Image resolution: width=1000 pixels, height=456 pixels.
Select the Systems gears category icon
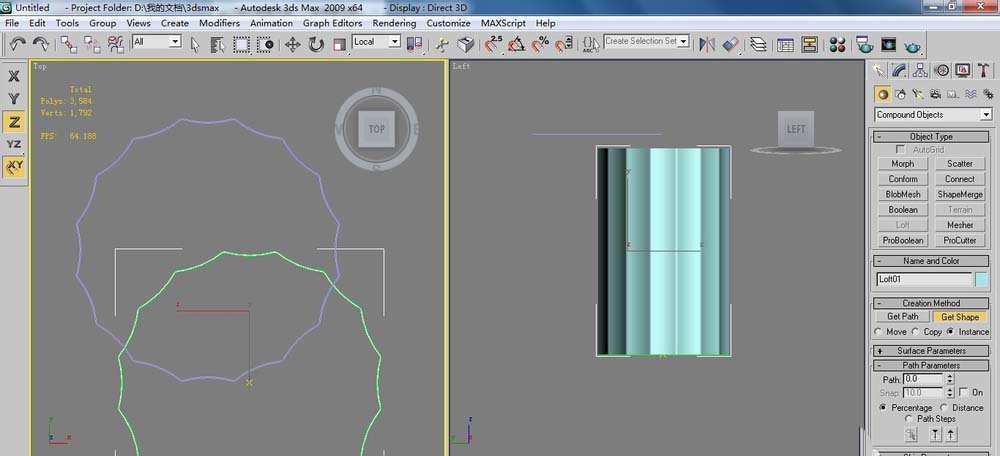(x=987, y=94)
